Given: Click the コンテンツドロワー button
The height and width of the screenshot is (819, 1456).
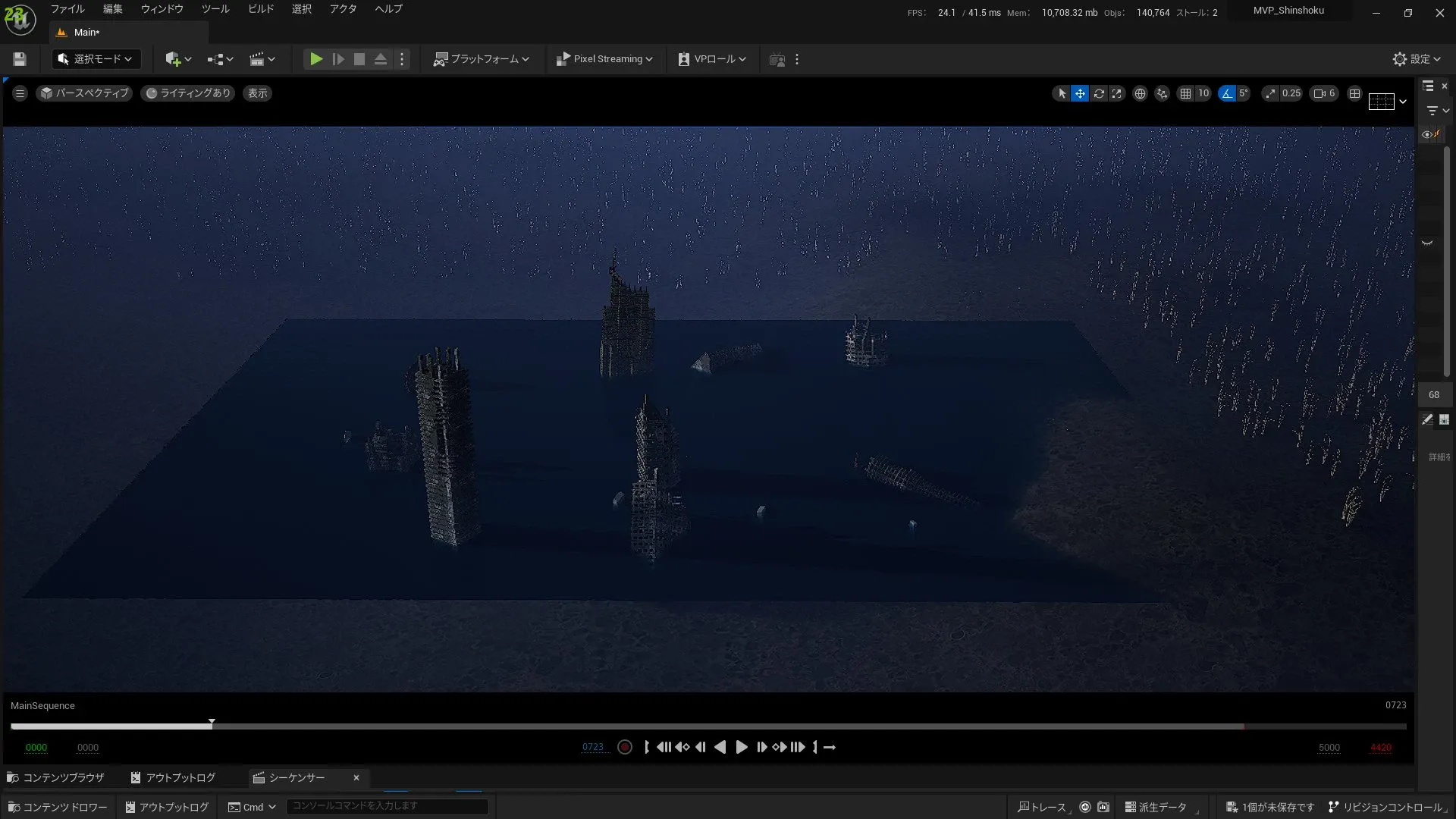Looking at the screenshot, I should [58, 807].
